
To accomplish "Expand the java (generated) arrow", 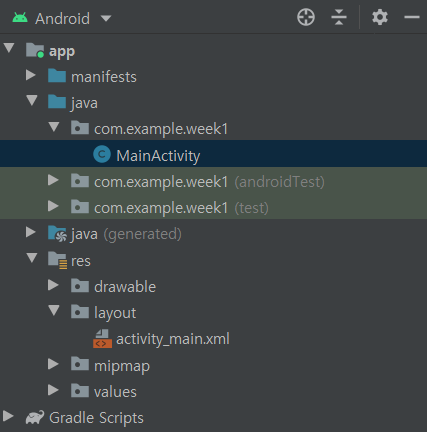I will click(x=31, y=232).
